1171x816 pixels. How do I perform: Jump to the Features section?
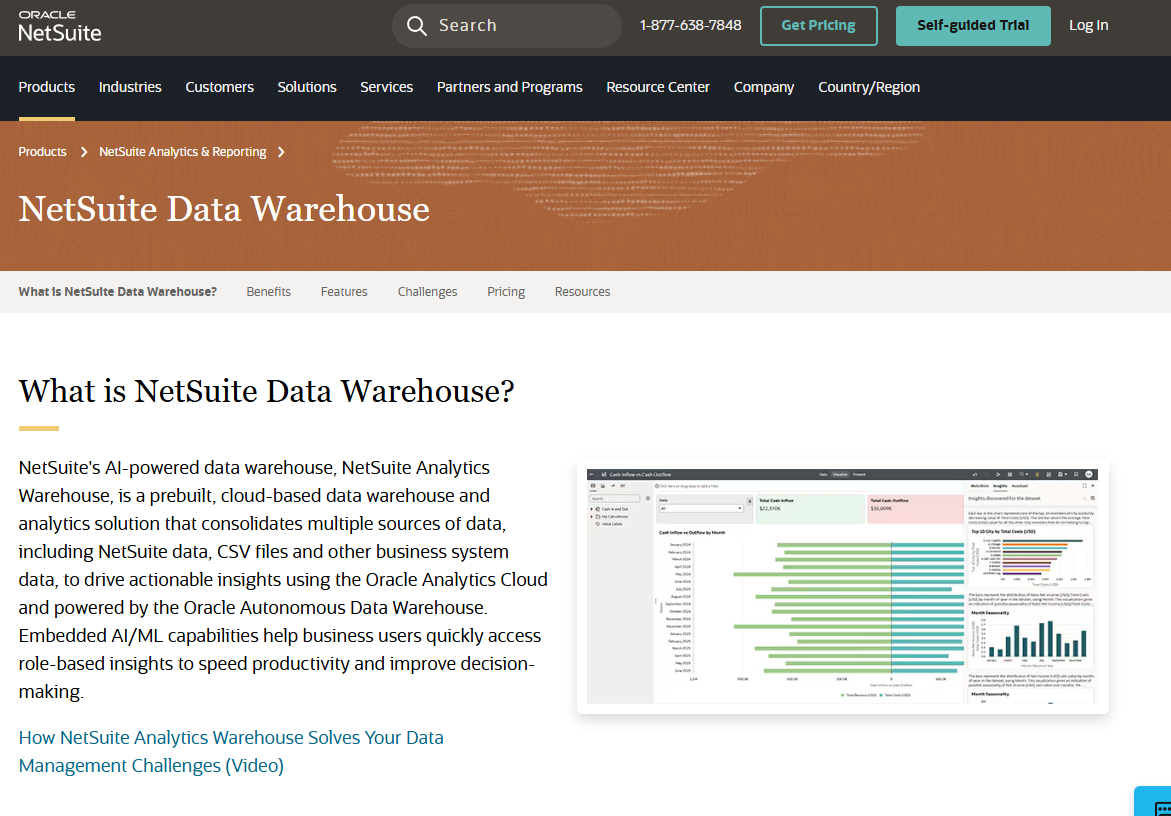344,292
